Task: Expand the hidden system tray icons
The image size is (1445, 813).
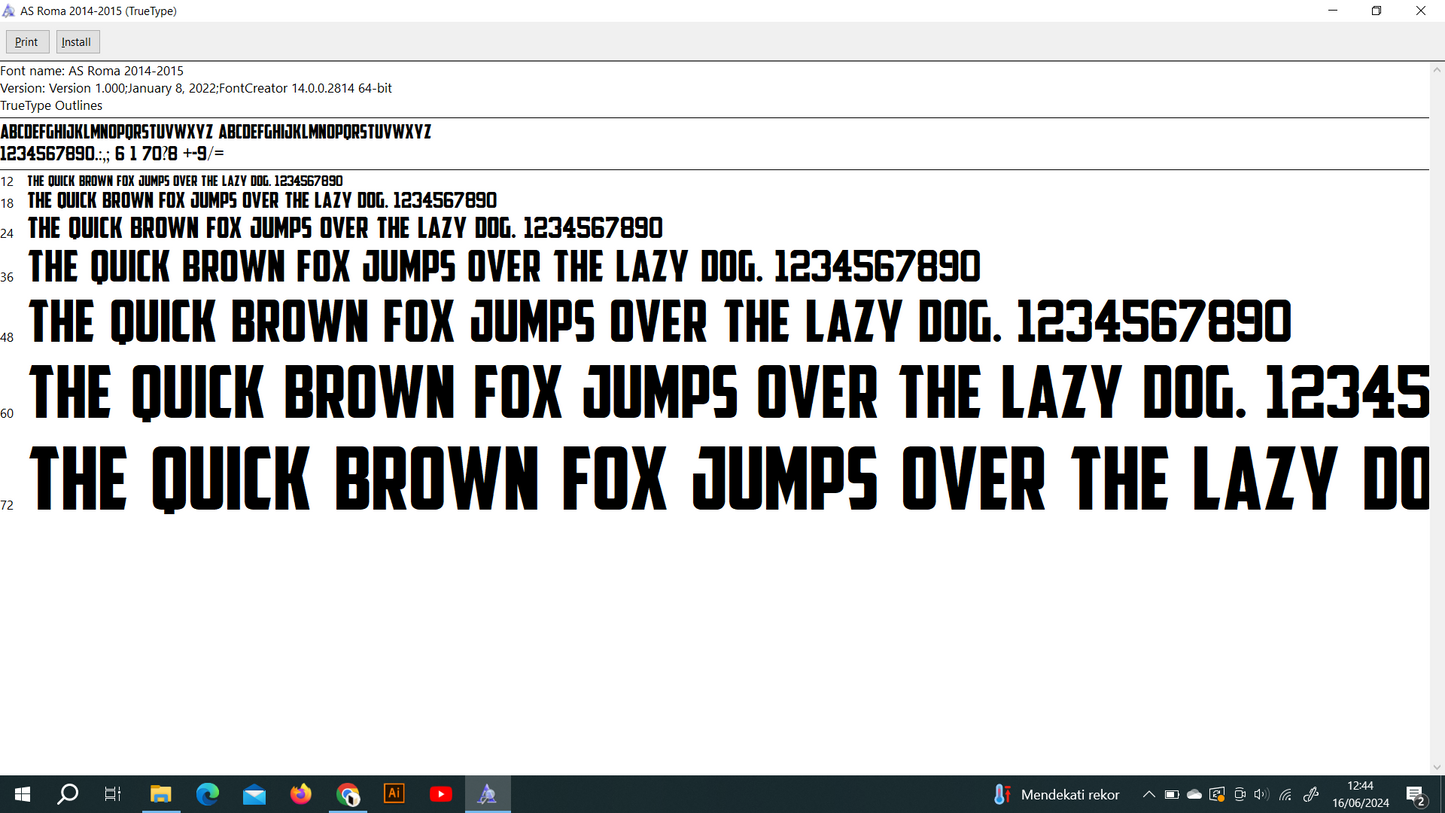Action: pos(1148,793)
